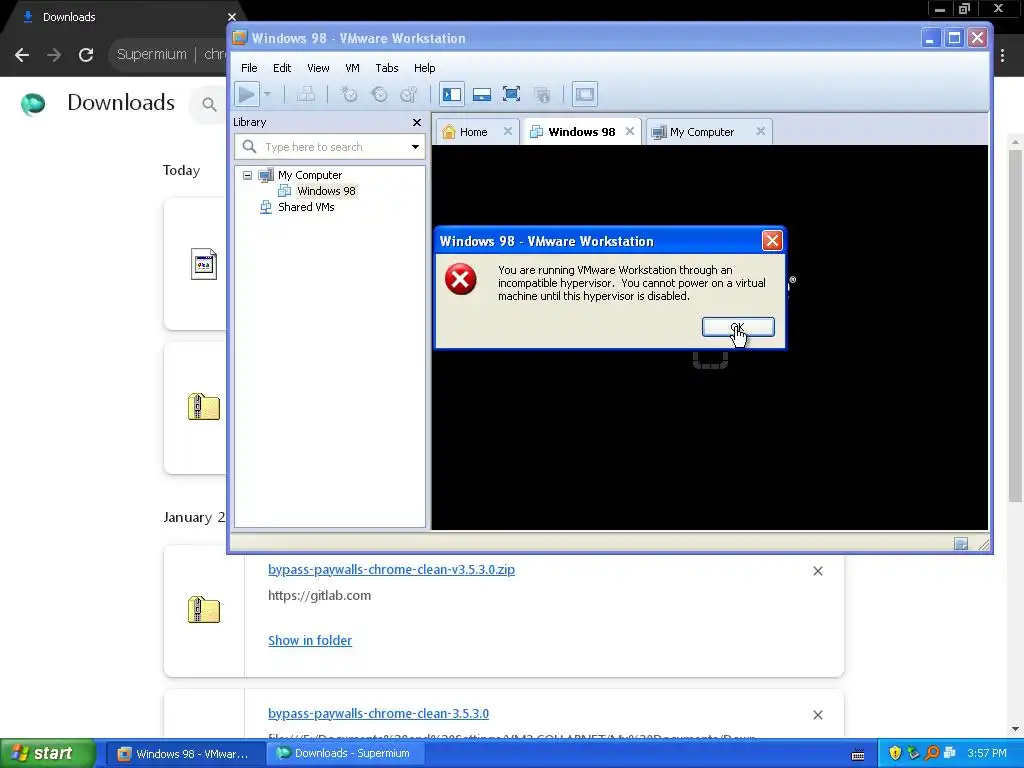Image resolution: width=1024 pixels, height=768 pixels.
Task: Toggle the thumbnail bar toolbar icon
Action: click(481, 94)
